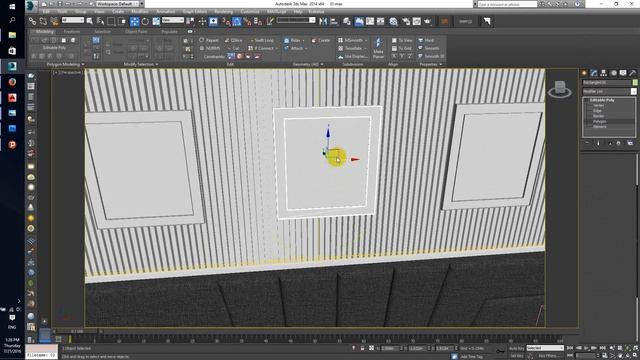Click the Mirror tool icon

pyautogui.click(x=323, y=21)
